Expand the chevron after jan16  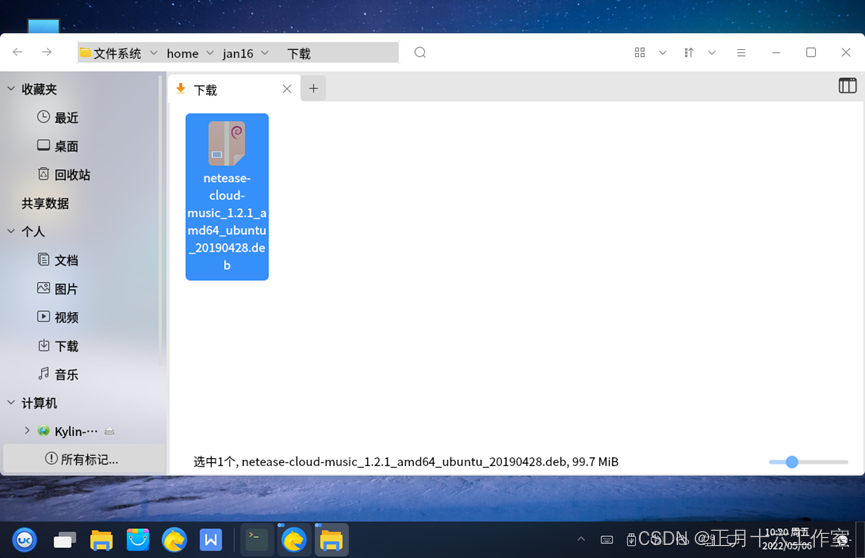(265, 53)
